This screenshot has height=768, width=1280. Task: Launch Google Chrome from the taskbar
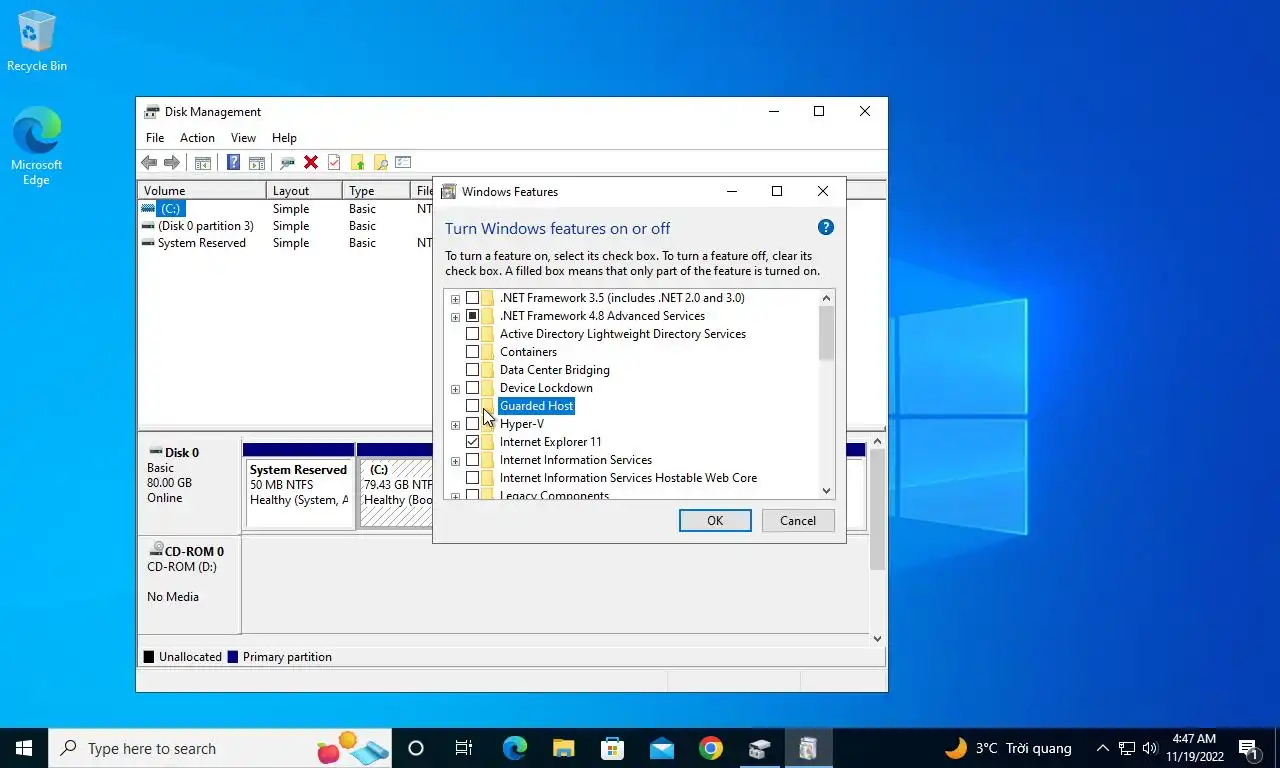tap(710, 748)
